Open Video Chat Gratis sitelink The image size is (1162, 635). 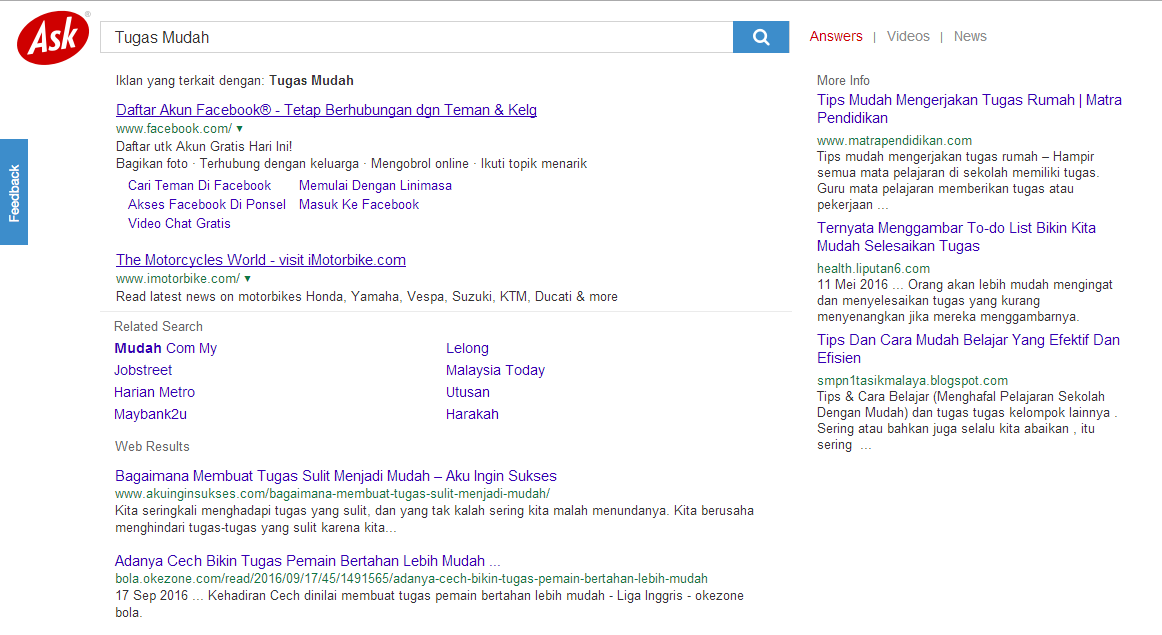tap(179, 224)
